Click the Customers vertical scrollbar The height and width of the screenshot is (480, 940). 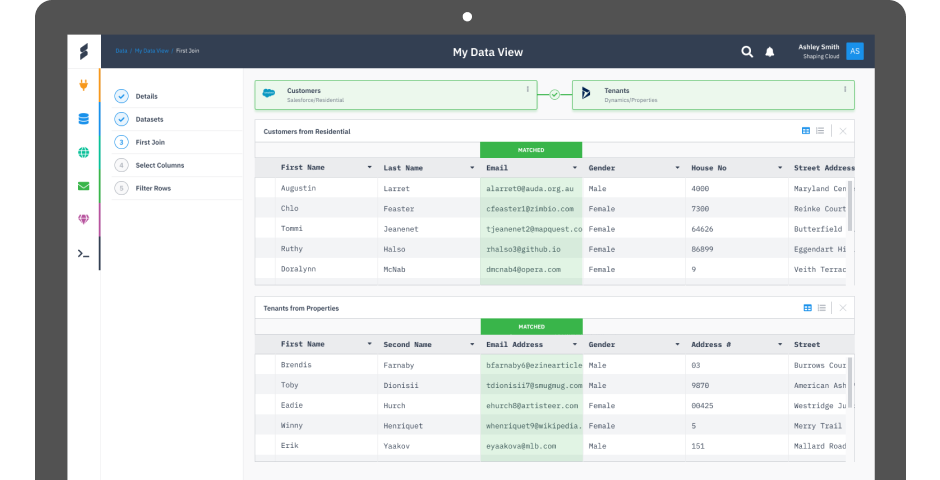850,205
